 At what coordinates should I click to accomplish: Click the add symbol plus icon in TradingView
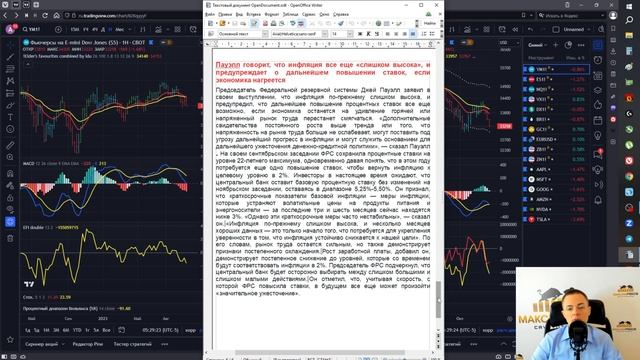coord(58,29)
